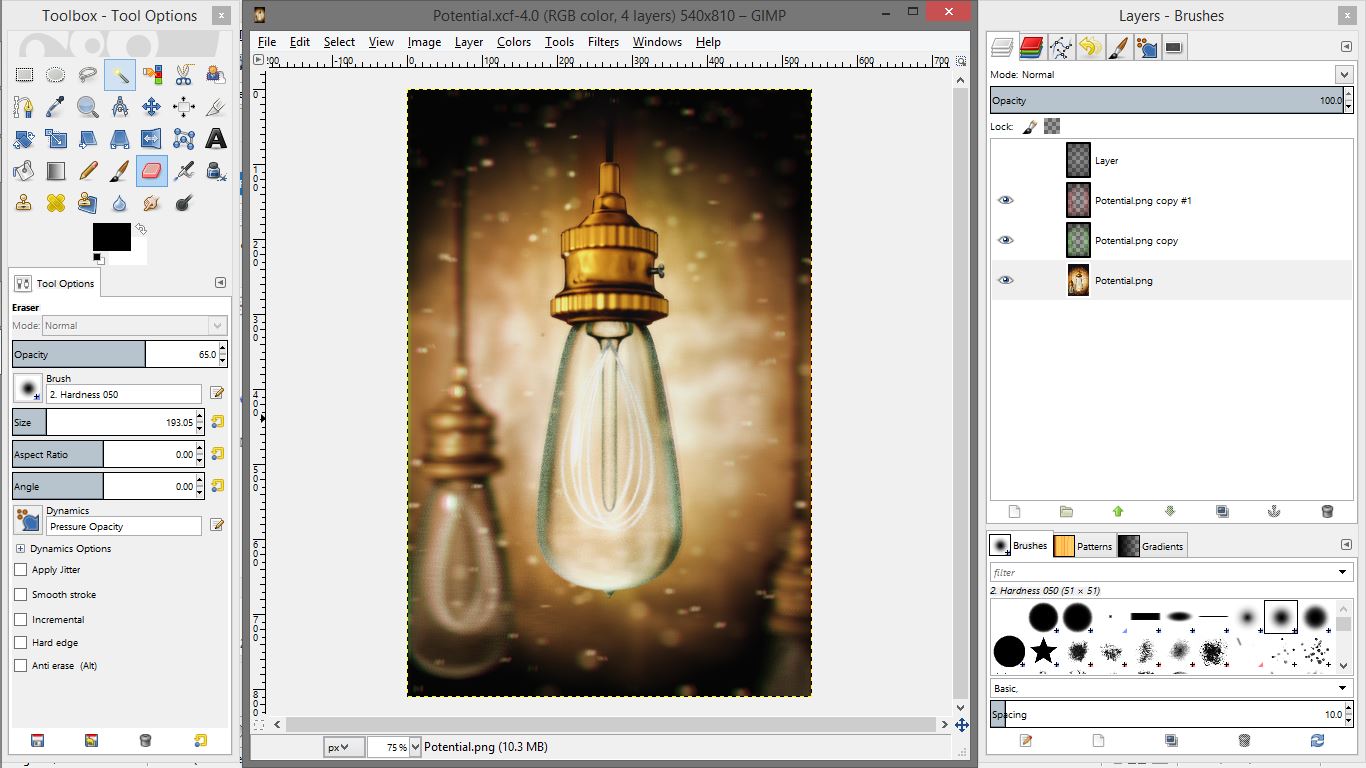This screenshot has height=768, width=1366.
Task: Select the Smudge tool
Action: [x=152, y=203]
